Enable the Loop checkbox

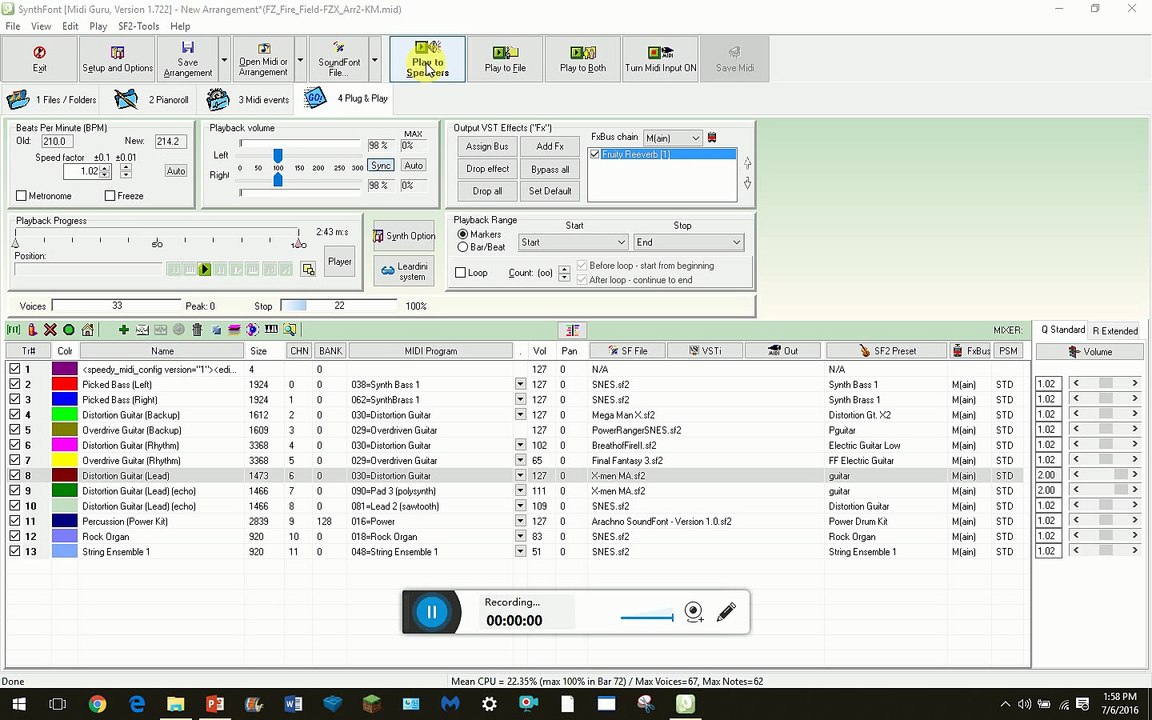click(x=461, y=273)
